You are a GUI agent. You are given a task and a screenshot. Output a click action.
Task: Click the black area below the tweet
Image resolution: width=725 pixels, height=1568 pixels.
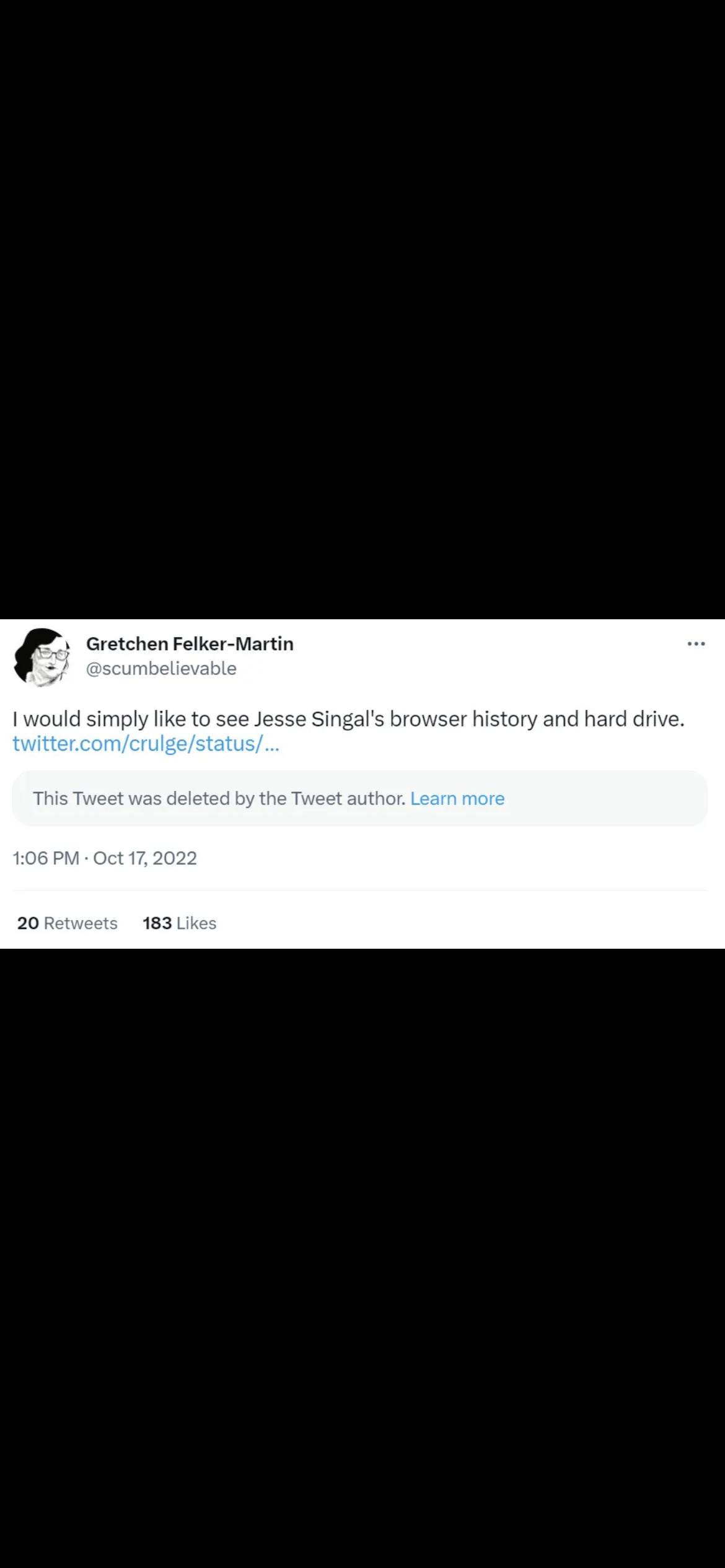tap(362, 1257)
